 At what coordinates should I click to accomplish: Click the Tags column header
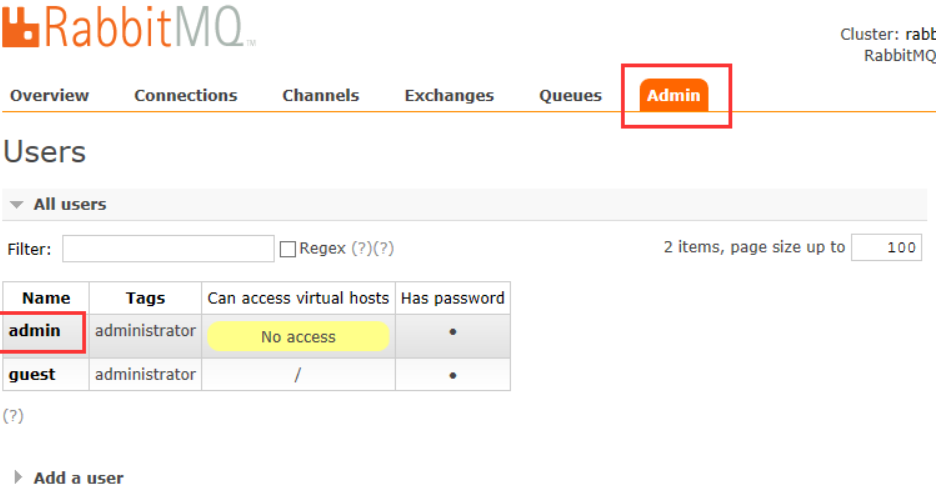(x=145, y=298)
